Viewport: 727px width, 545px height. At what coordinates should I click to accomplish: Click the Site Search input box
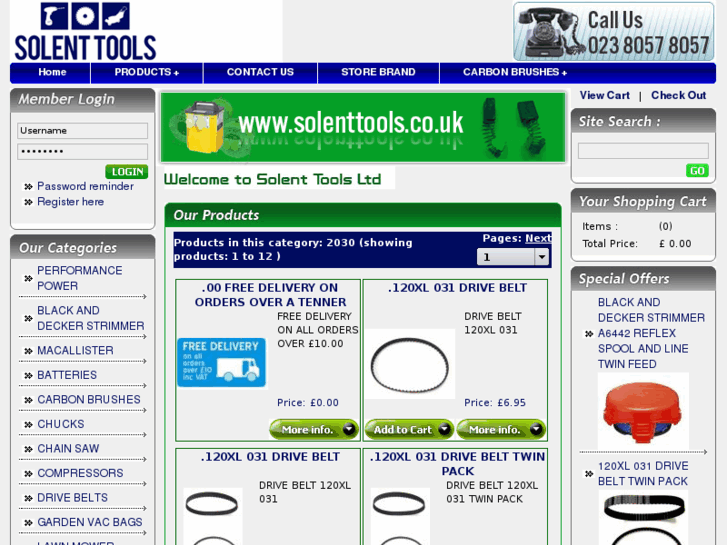(x=643, y=151)
